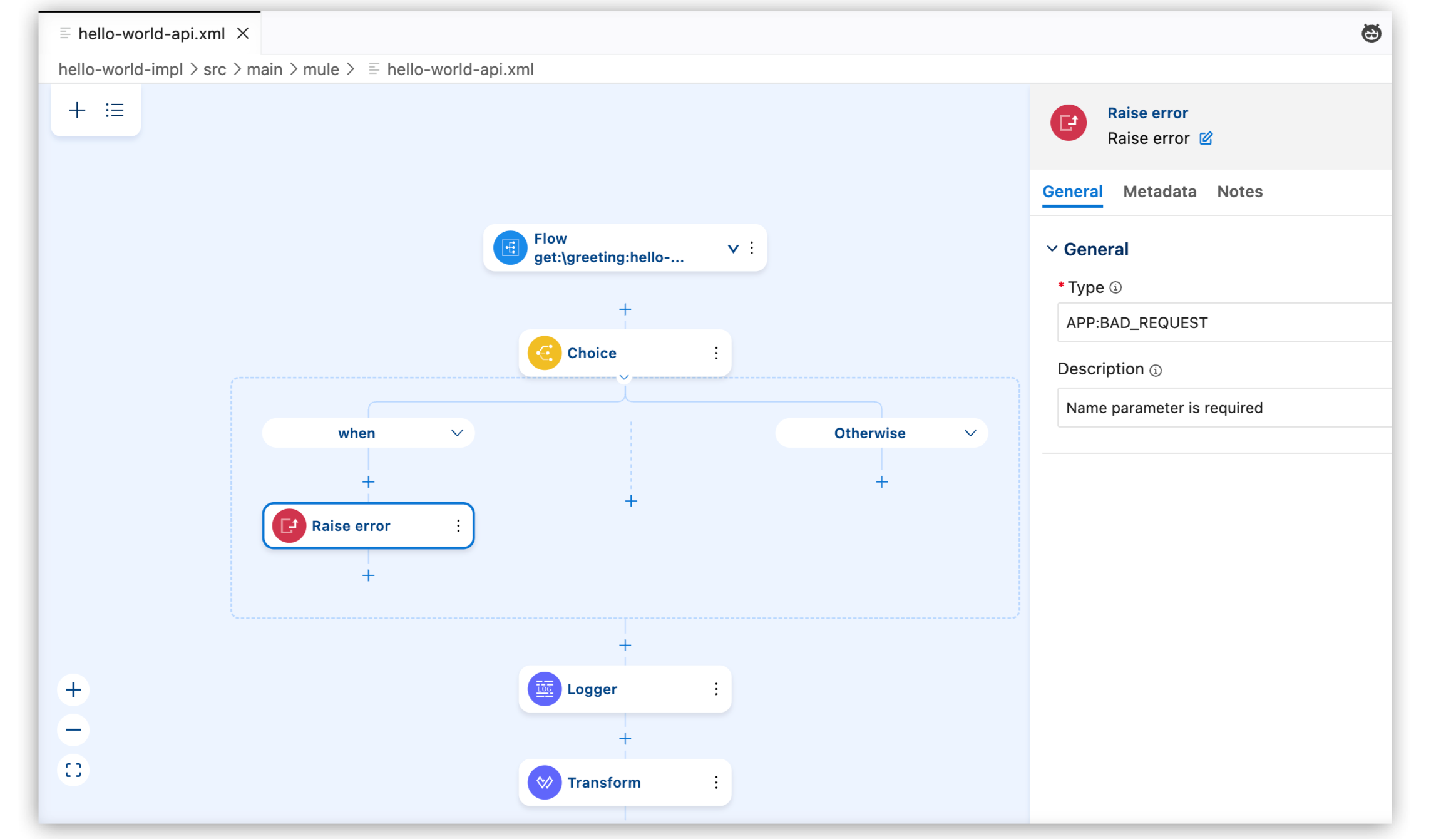Add component between Choice scope and Logger

pos(625,646)
